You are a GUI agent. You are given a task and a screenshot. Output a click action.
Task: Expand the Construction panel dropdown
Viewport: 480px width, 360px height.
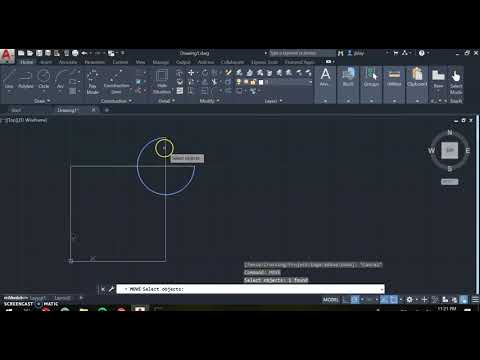click(116, 101)
